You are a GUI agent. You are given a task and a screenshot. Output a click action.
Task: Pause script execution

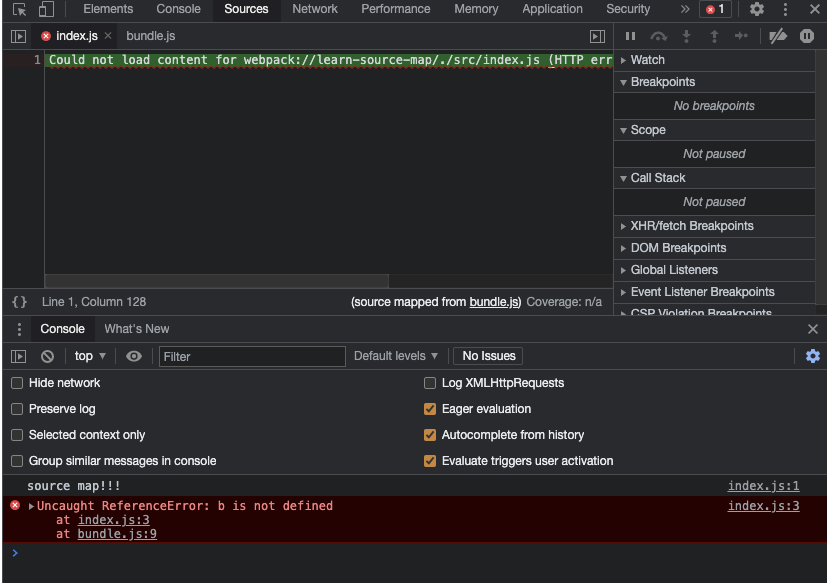[x=630, y=36]
